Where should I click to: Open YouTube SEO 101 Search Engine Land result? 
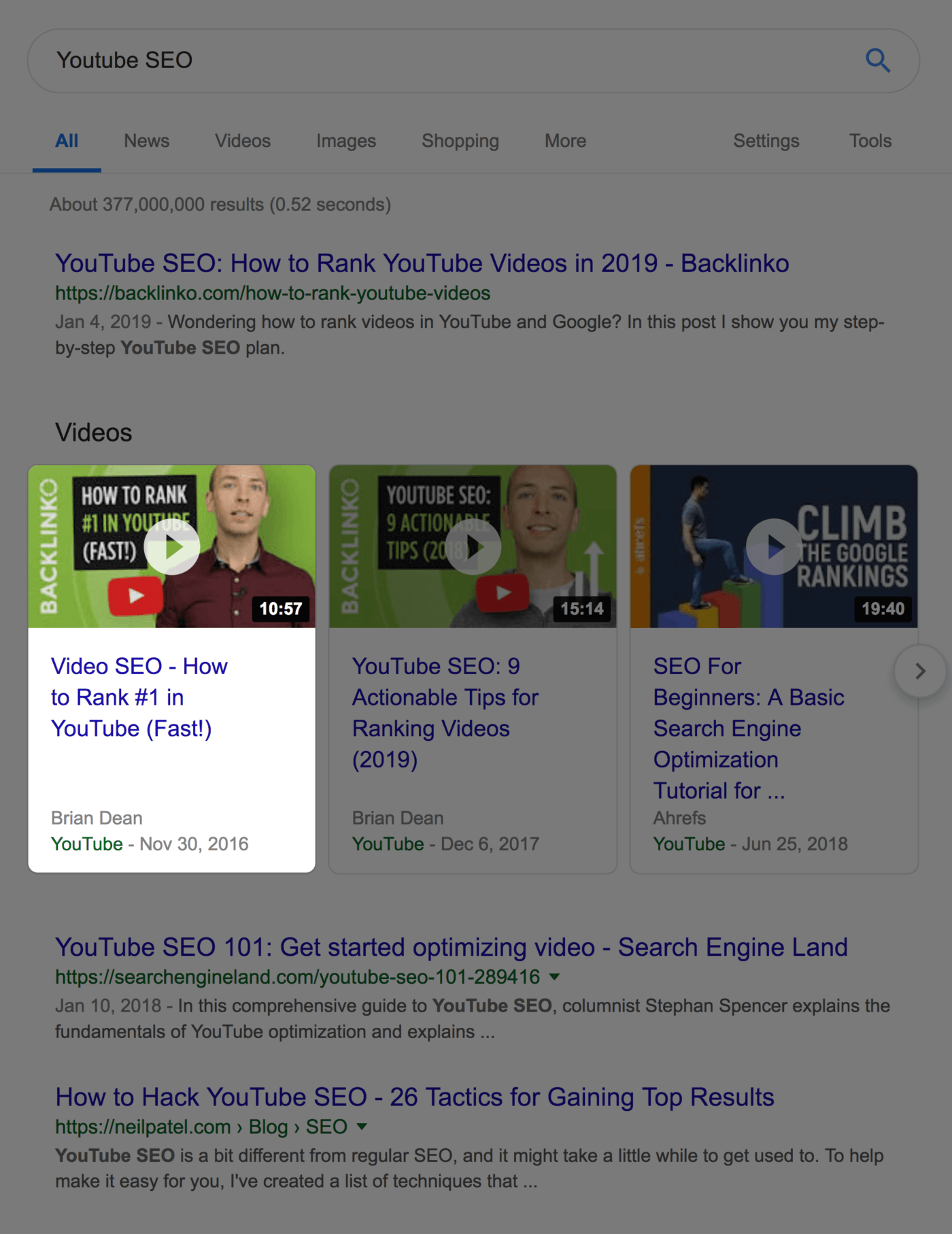point(452,947)
